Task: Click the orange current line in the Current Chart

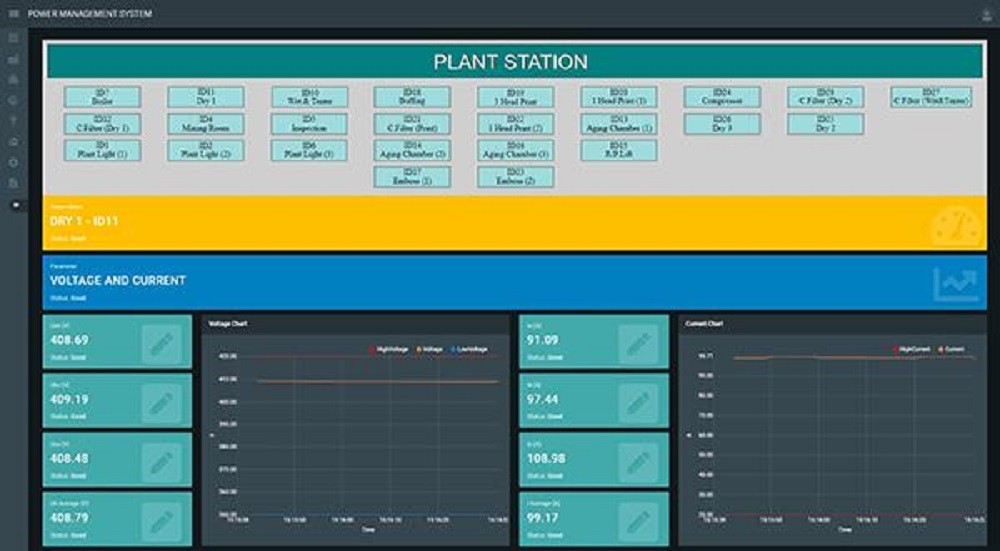Action: click(x=853, y=358)
